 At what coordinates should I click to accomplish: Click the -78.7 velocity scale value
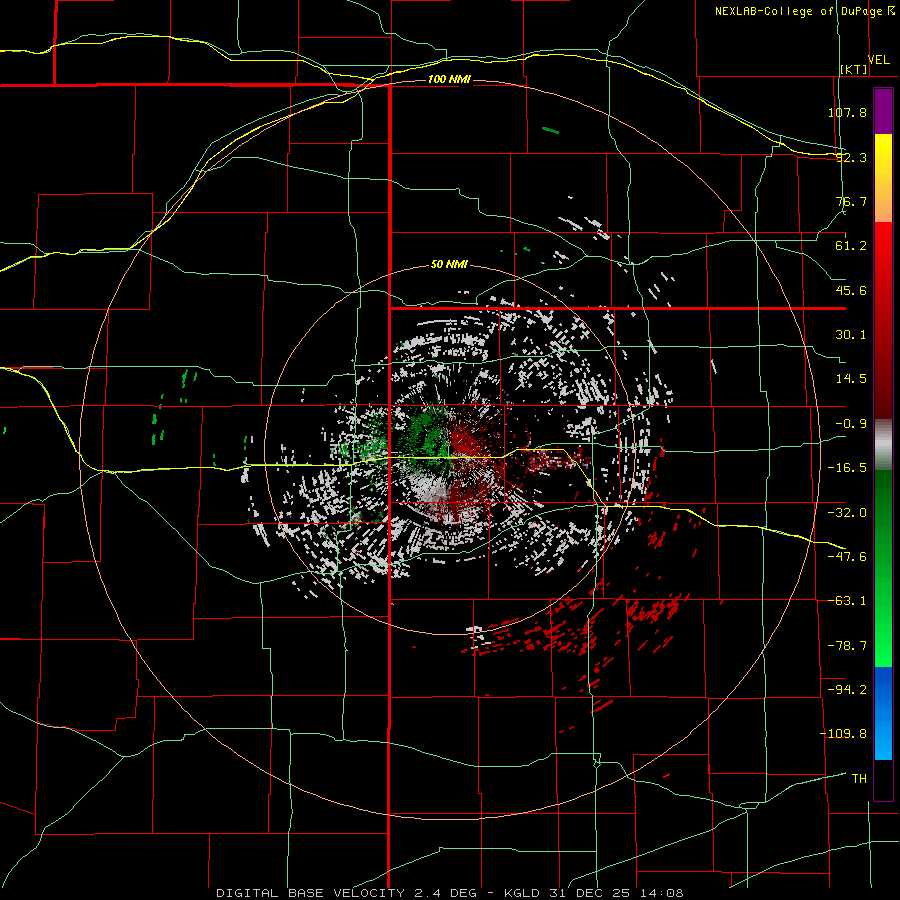(x=847, y=646)
